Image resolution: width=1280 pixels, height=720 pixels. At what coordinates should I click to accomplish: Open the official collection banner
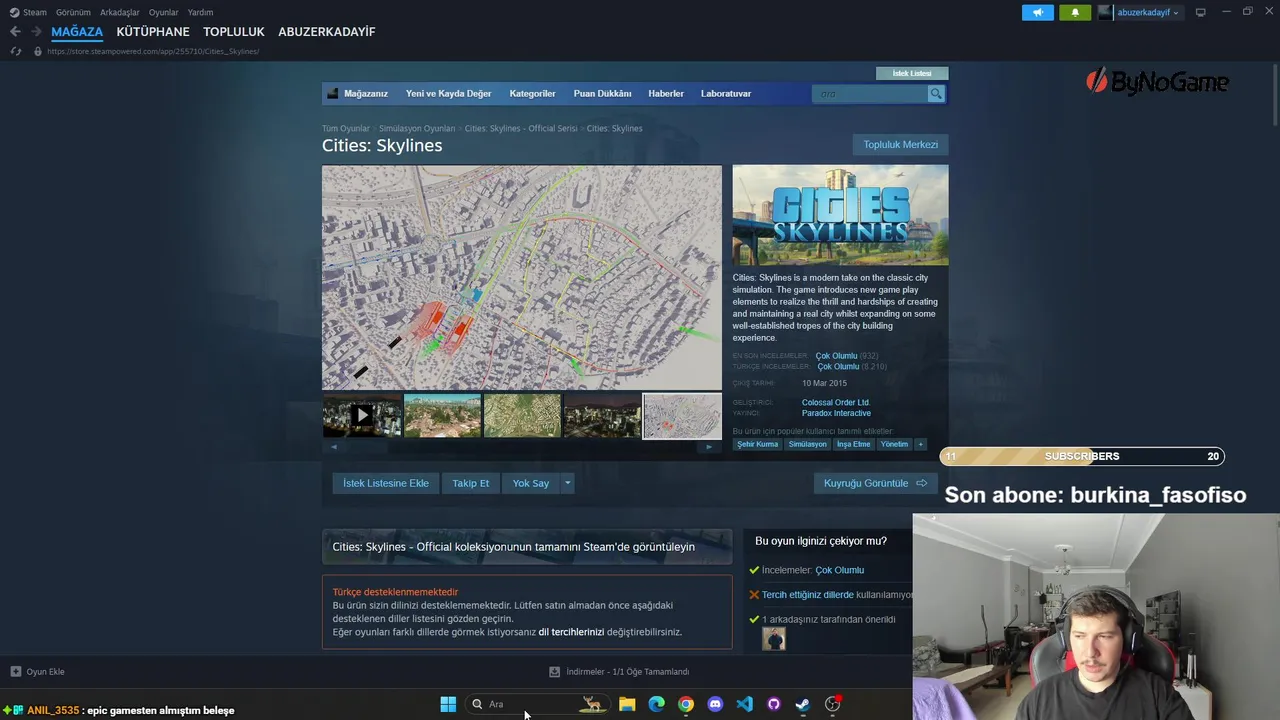[x=527, y=547]
